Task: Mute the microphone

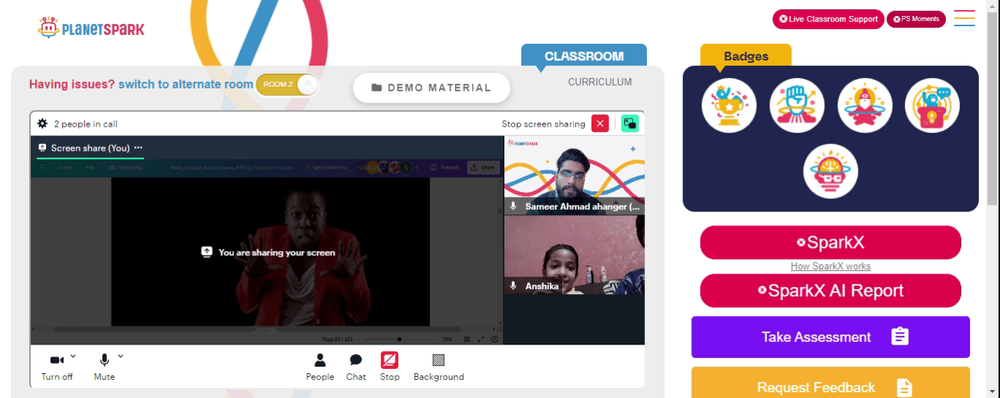Action: [104, 367]
